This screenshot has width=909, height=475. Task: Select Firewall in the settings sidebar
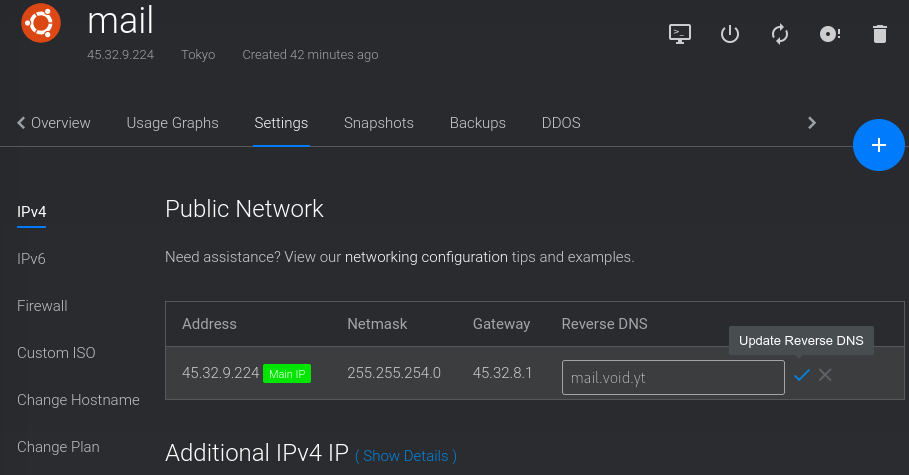click(x=42, y=306)
